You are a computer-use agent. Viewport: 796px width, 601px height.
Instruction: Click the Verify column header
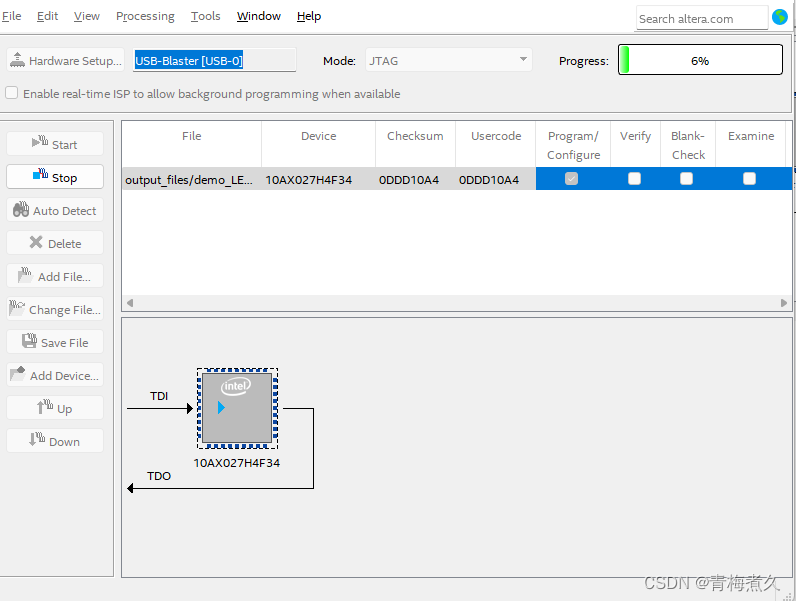click(x=635, y=145)
